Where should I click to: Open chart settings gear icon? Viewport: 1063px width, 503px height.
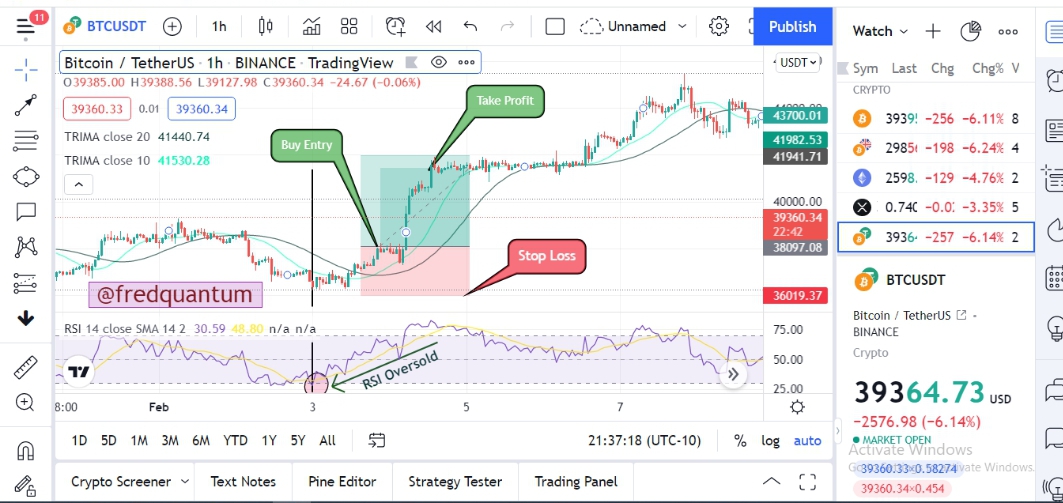[x=719, y=26]
